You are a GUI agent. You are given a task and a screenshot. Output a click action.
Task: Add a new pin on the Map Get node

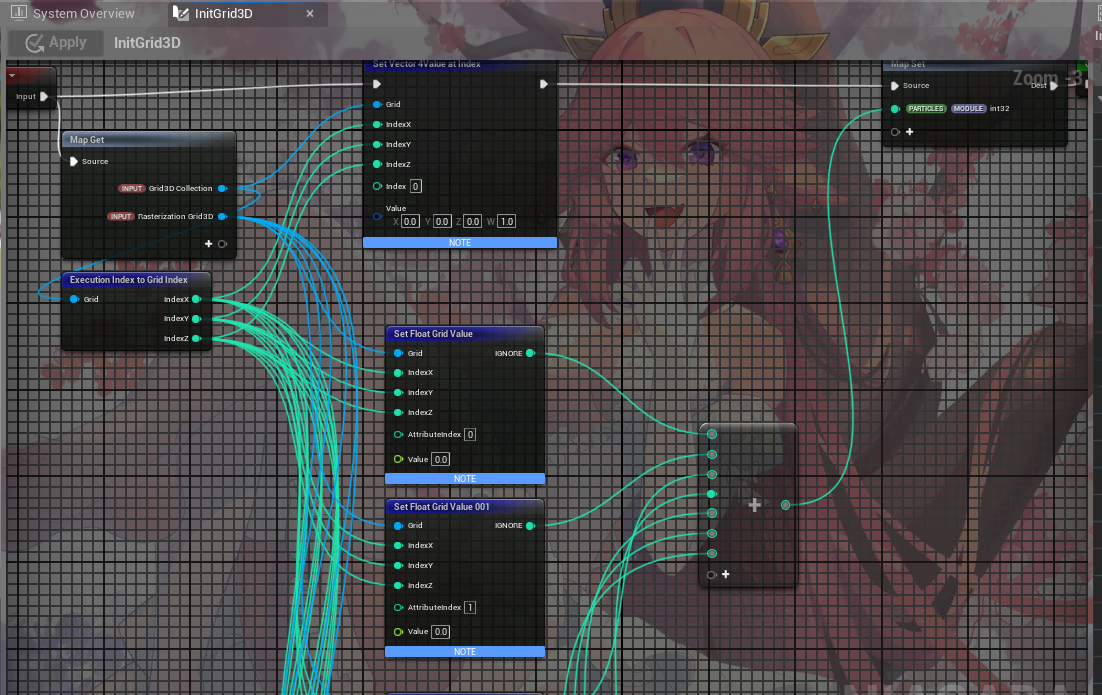209,243
